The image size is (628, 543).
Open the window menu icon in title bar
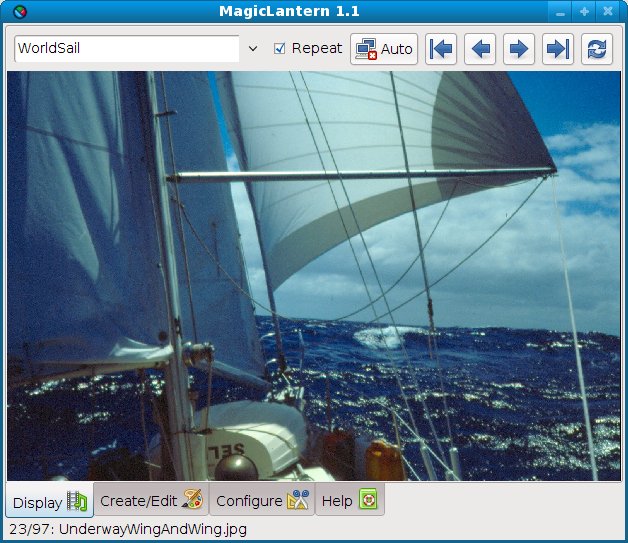[12, 11]
